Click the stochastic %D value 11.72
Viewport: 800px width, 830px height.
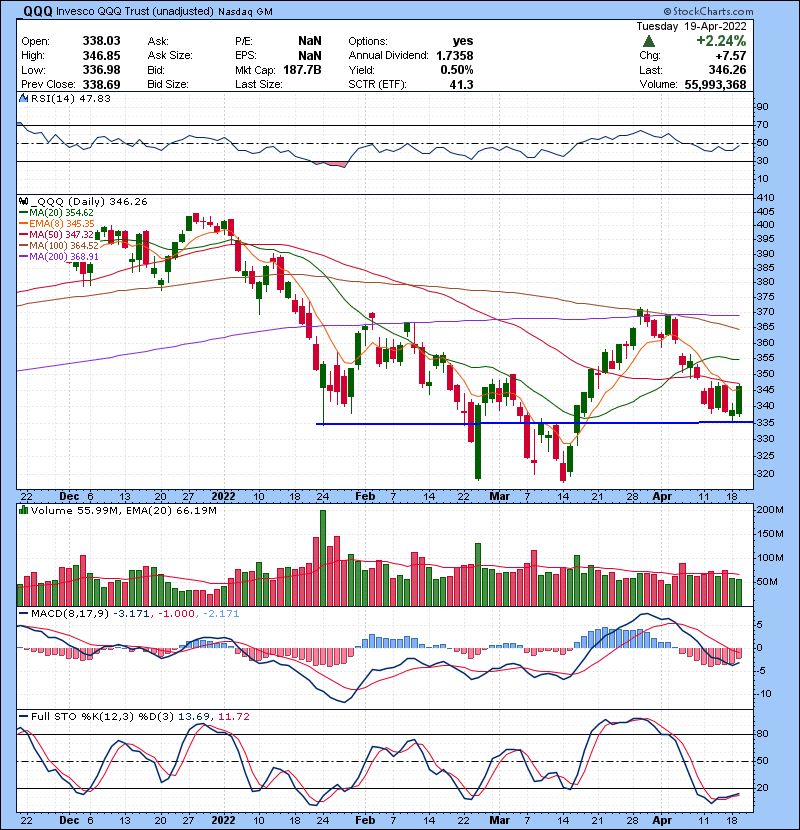click(x=233, y=717)
